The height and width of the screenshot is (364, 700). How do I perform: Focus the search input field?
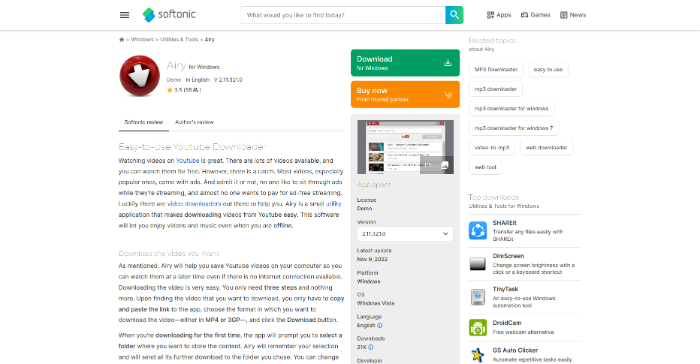click(343, 15)
